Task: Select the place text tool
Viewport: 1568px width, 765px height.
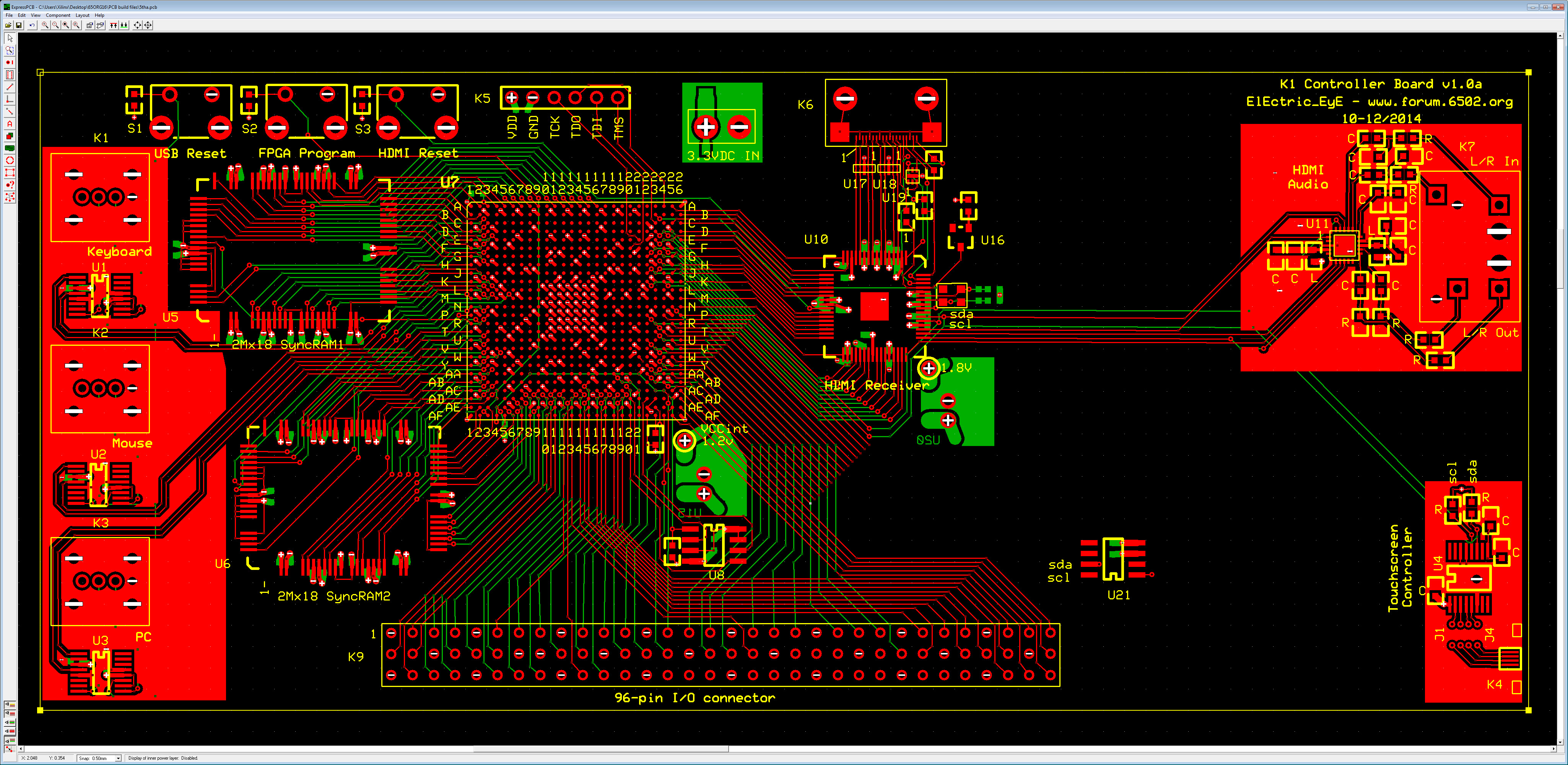Action: 10,124
